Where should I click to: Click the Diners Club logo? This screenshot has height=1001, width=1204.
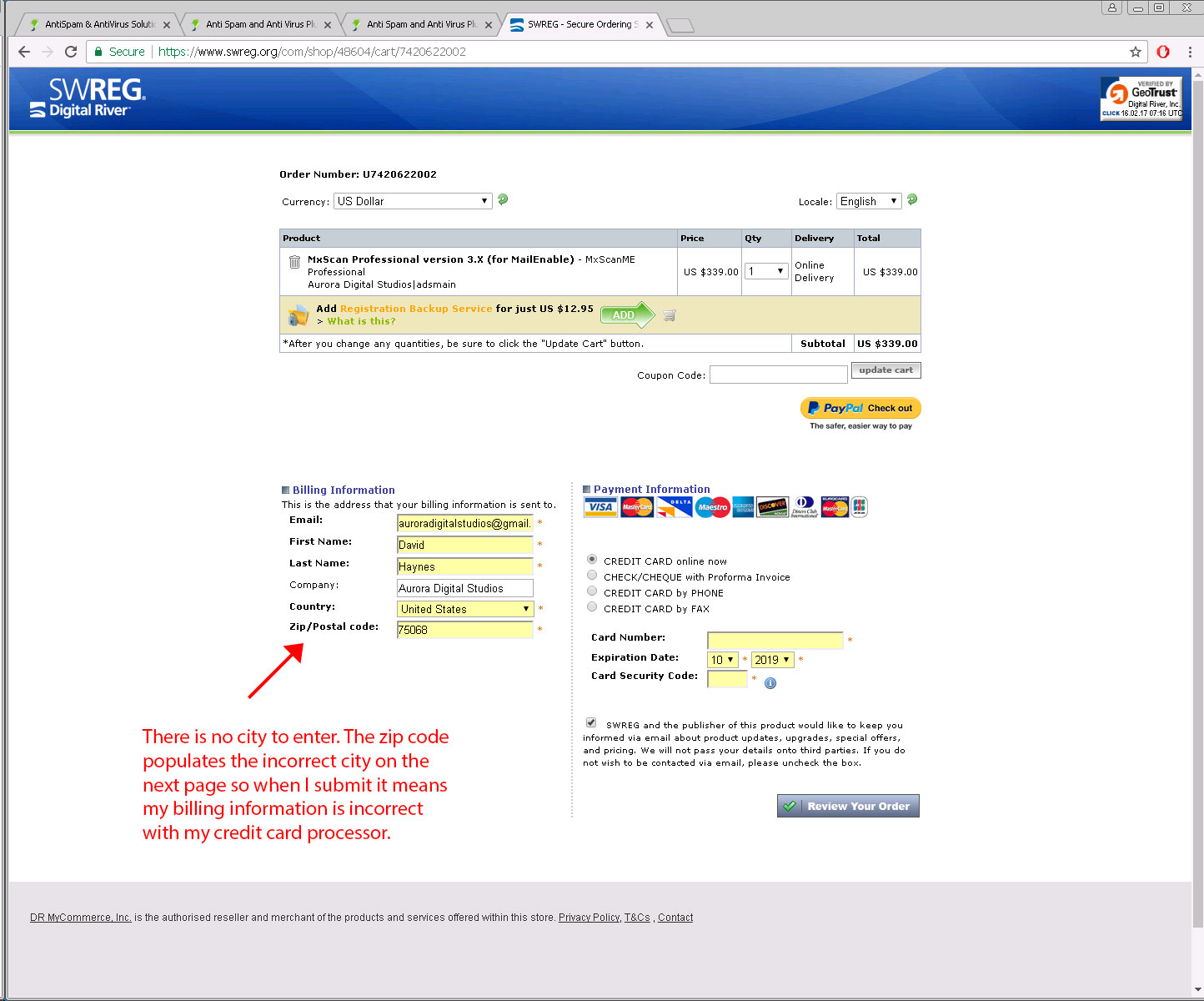click(805, 507)
